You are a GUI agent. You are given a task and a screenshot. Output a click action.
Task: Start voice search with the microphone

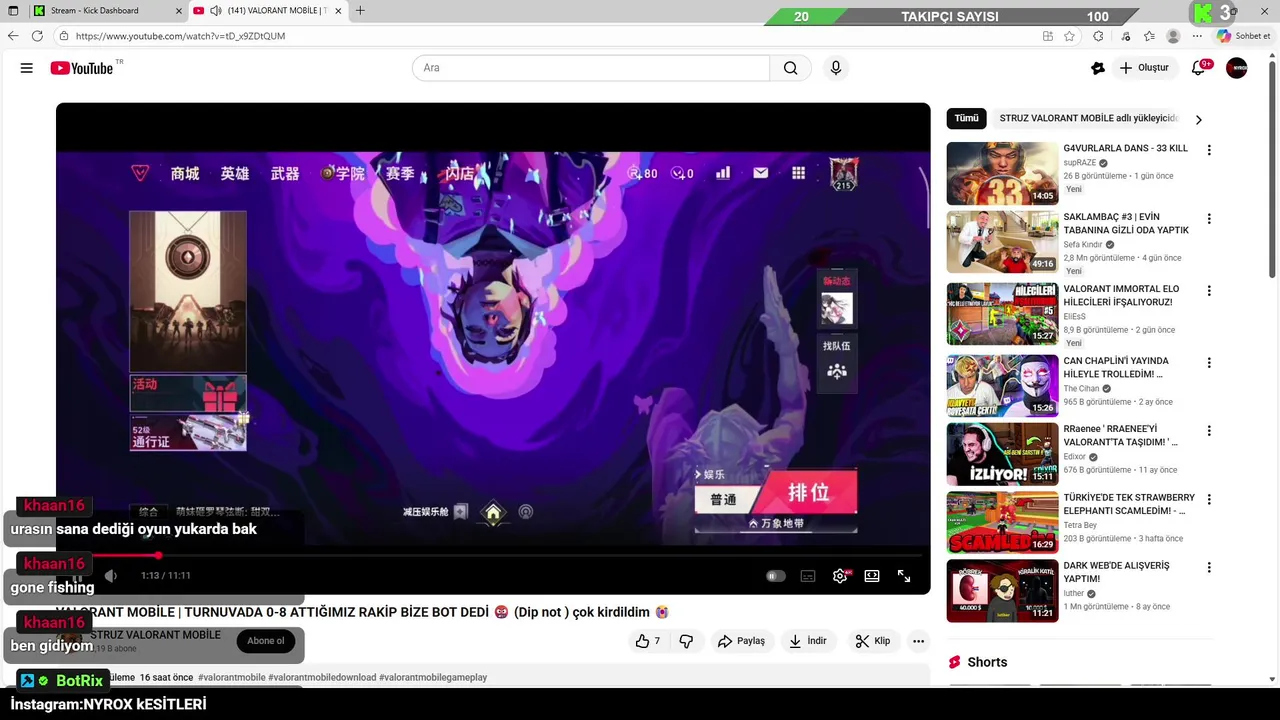click(x=836, y=68)
